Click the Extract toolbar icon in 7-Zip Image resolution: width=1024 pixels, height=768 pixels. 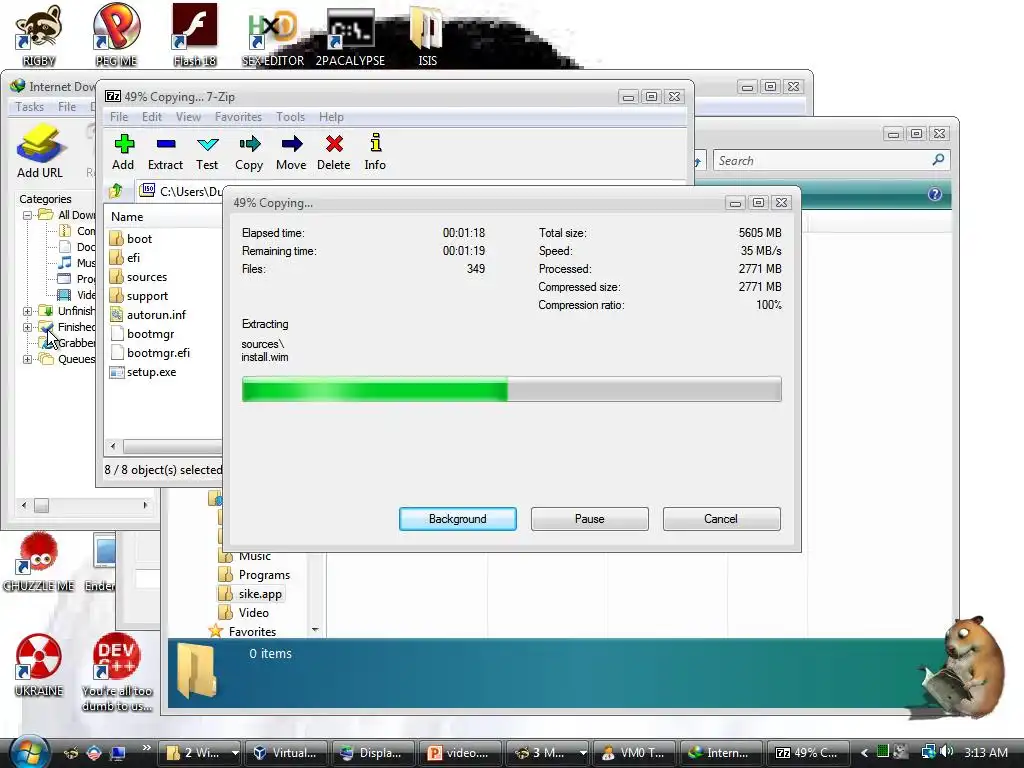[x=165, y=152]
